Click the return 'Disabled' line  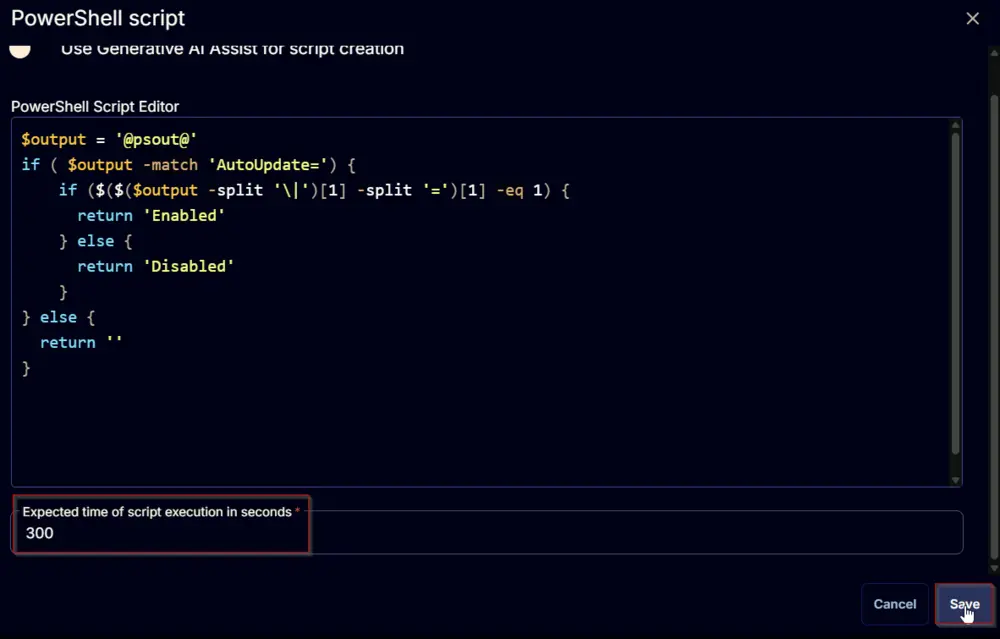[156, 266]
